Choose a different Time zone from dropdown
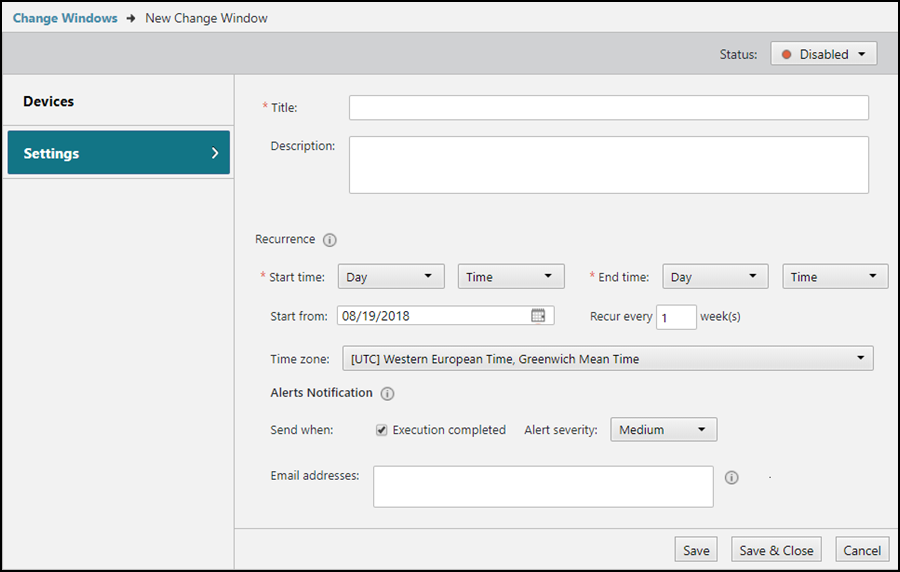This screenshot has height=572, width=900. pyautogui.click(x=607, y=359)
